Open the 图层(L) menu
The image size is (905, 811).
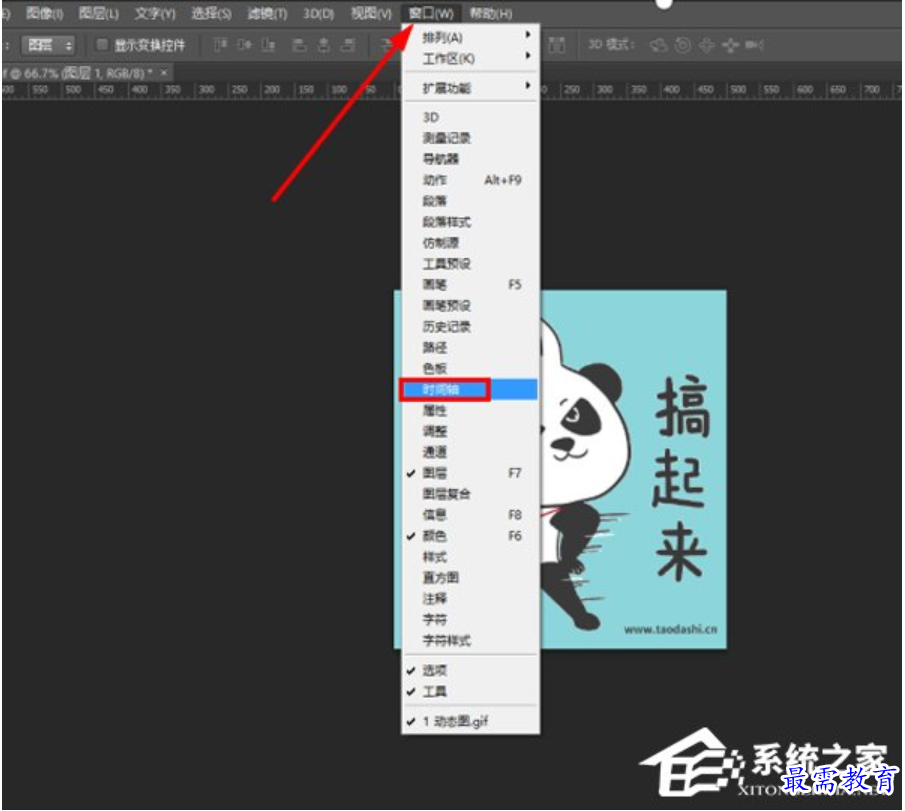click(x=98, y=13)
